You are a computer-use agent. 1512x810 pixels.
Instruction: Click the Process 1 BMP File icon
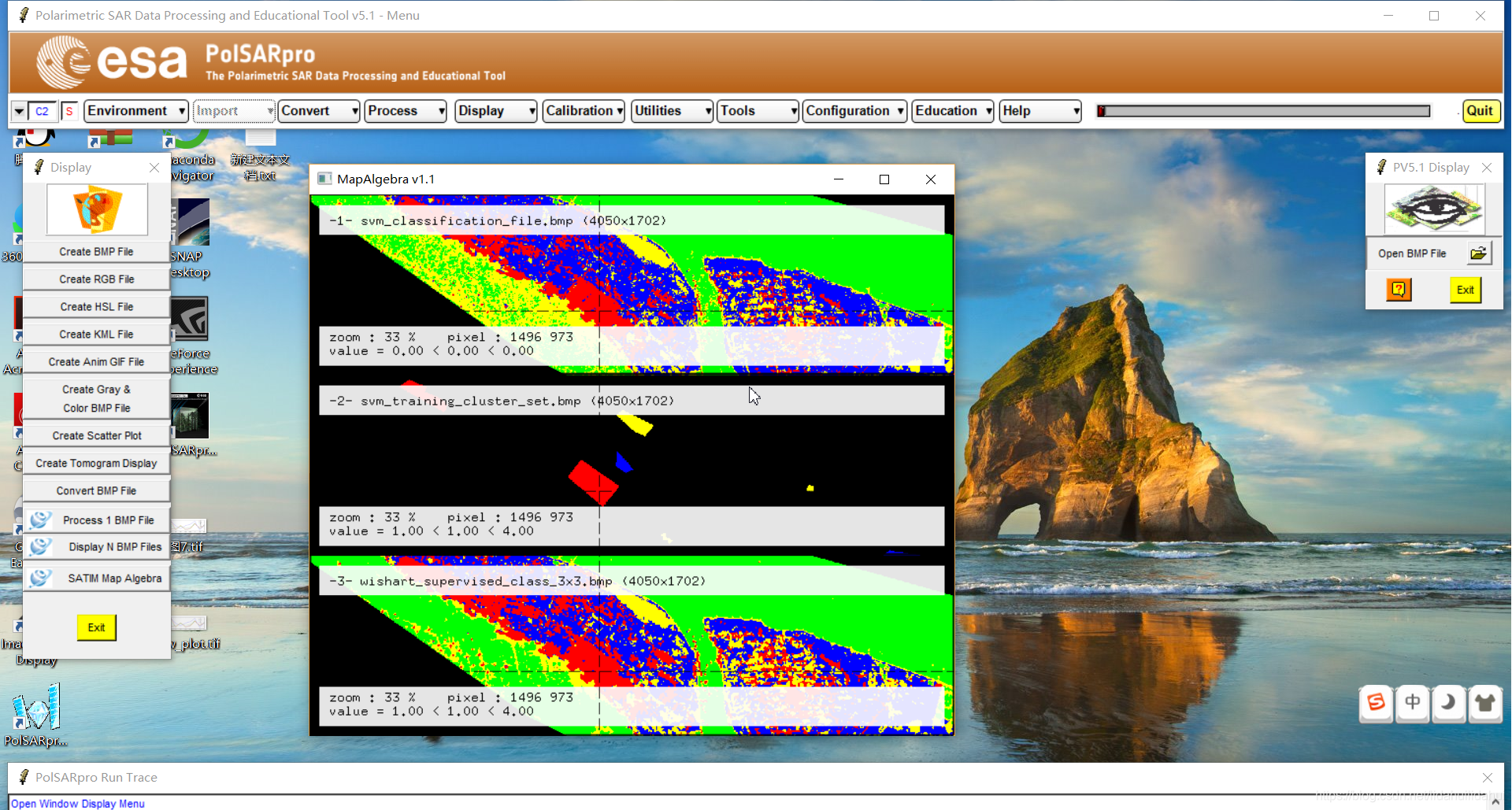pos(40,520)
